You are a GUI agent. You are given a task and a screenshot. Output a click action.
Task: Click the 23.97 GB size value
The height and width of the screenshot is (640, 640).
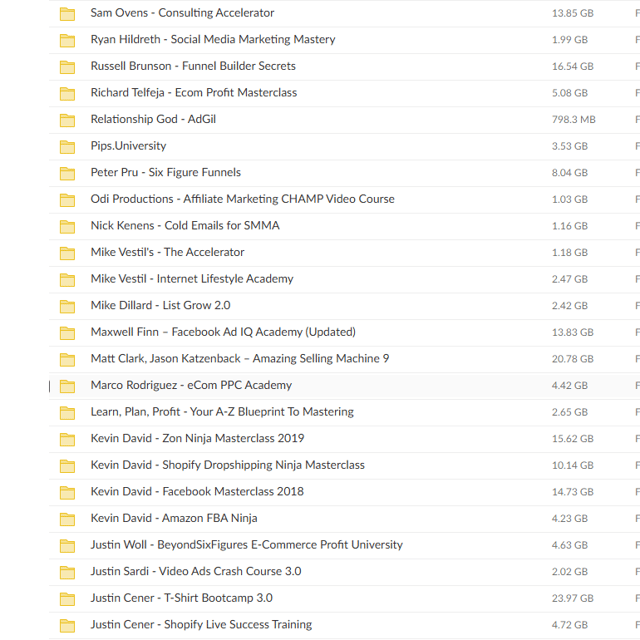click(x=573, y=598)
